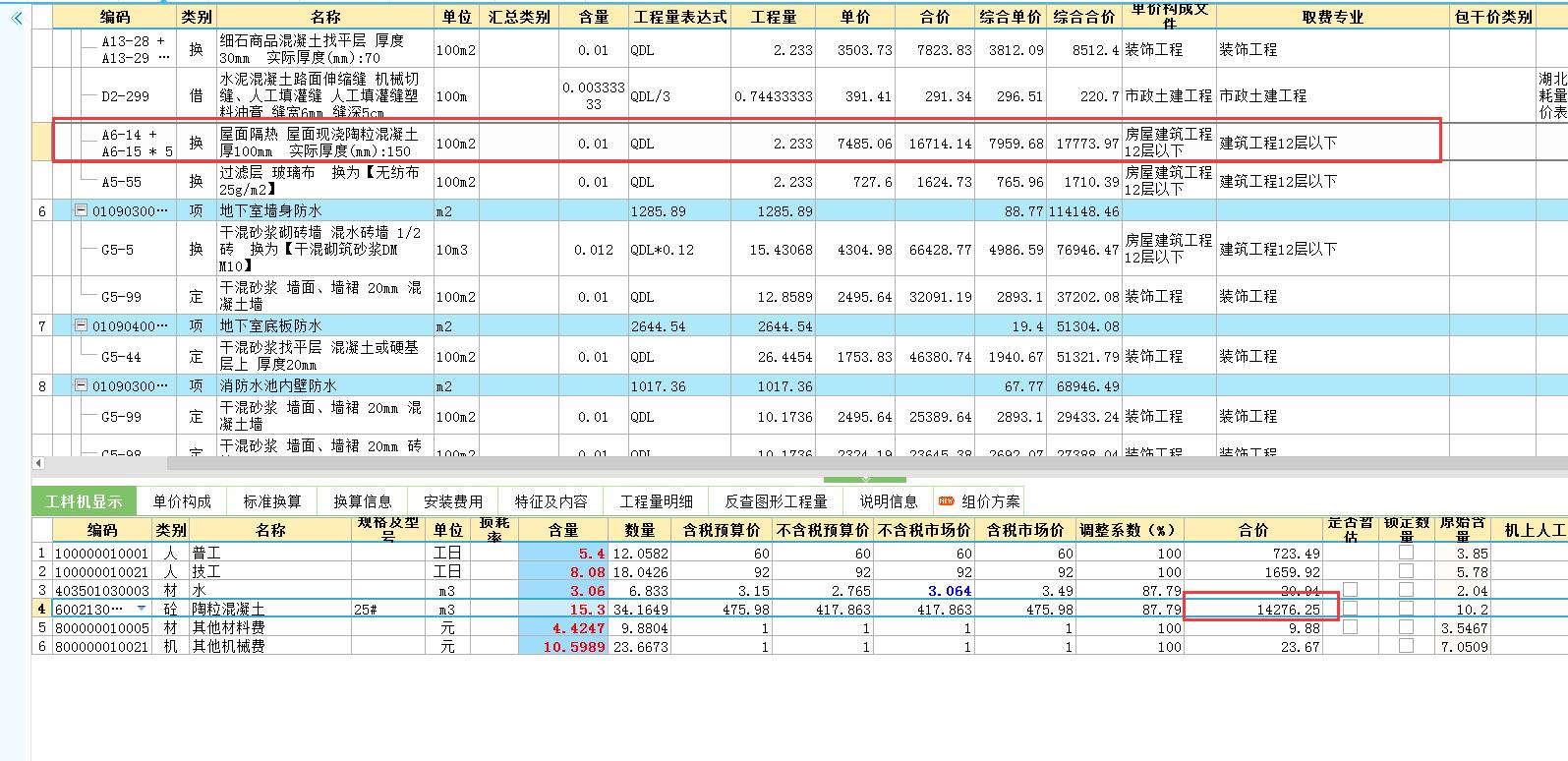
Task: Click the 综合合价 column header
Action: tap(1084, 17)
